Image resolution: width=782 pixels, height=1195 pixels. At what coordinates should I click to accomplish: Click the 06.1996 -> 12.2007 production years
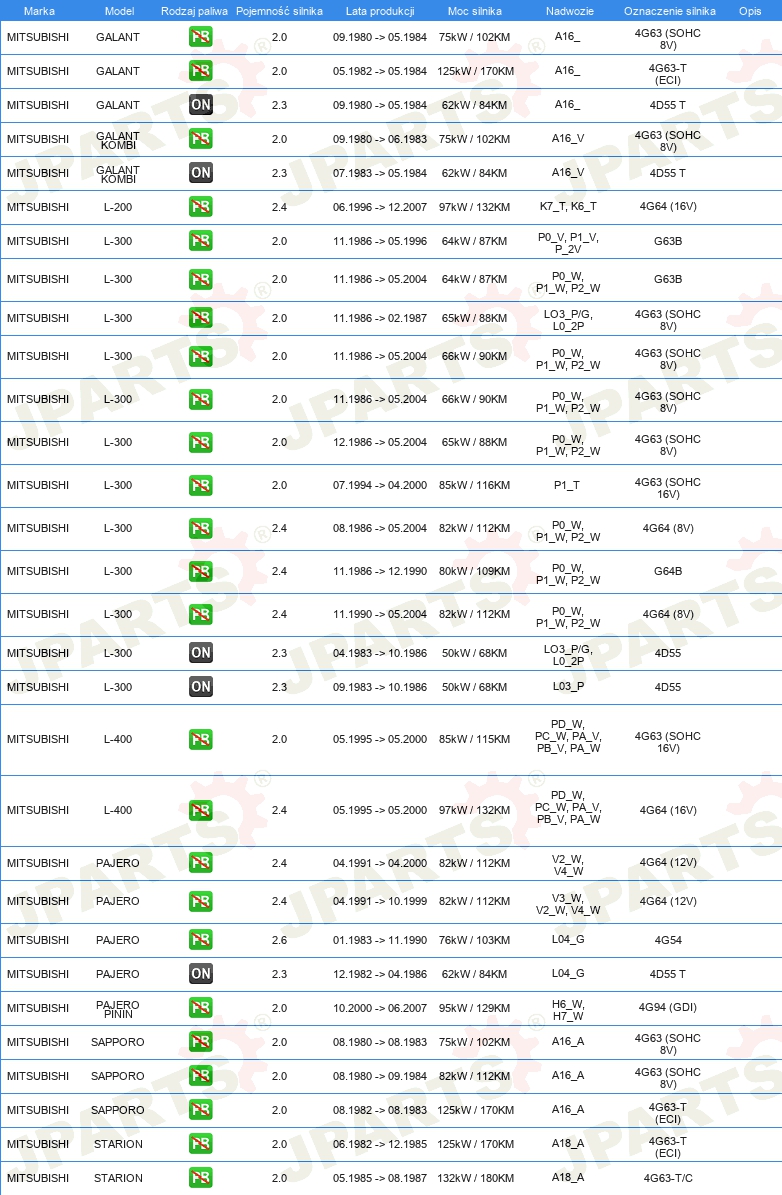coord(380,207)
